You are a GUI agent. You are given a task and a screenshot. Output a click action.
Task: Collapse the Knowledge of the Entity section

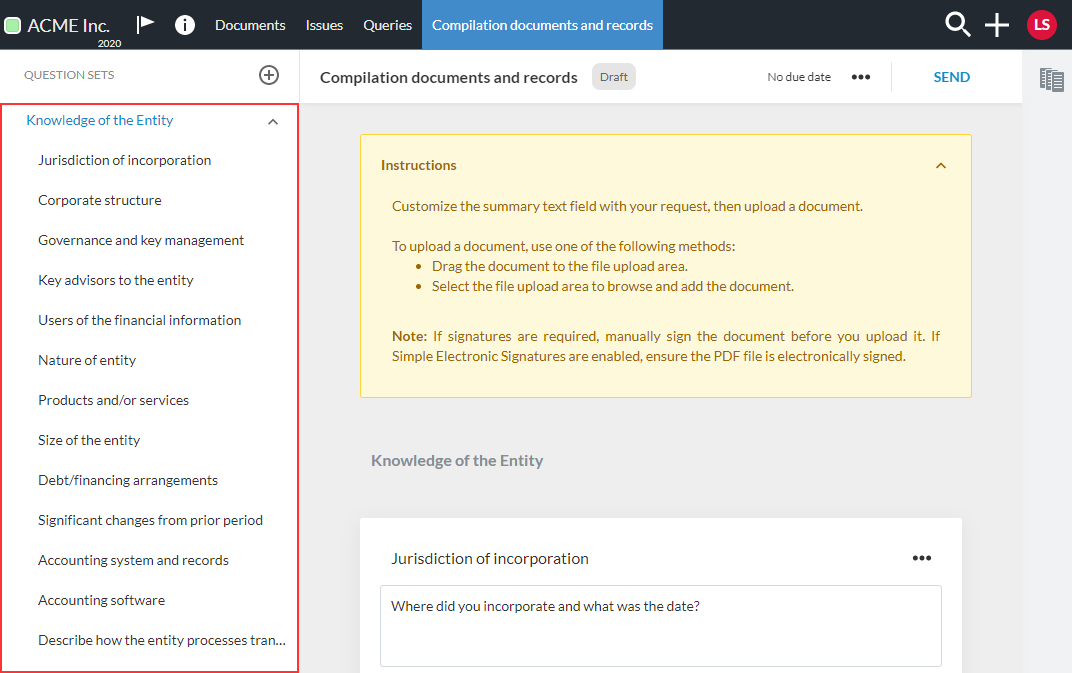coord(272,120)
